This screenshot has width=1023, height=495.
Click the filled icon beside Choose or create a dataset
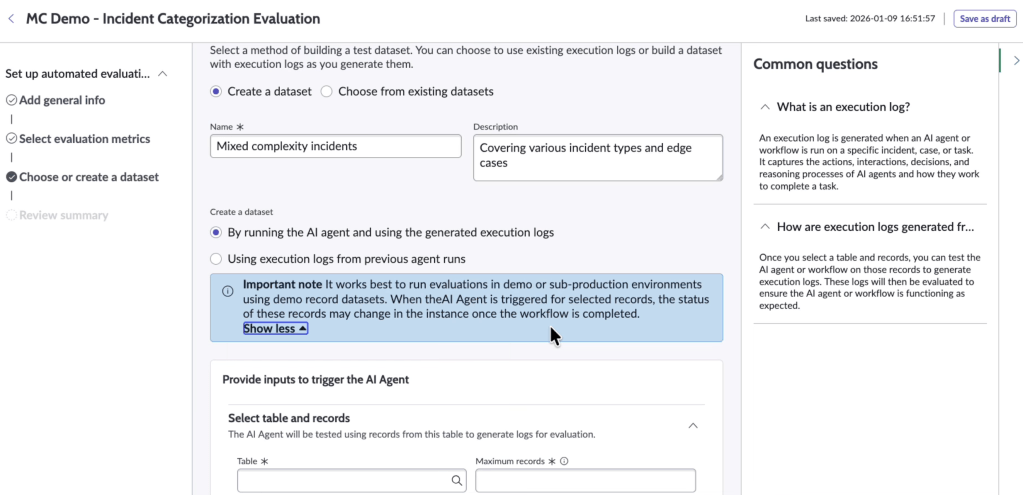coord(11,177)
